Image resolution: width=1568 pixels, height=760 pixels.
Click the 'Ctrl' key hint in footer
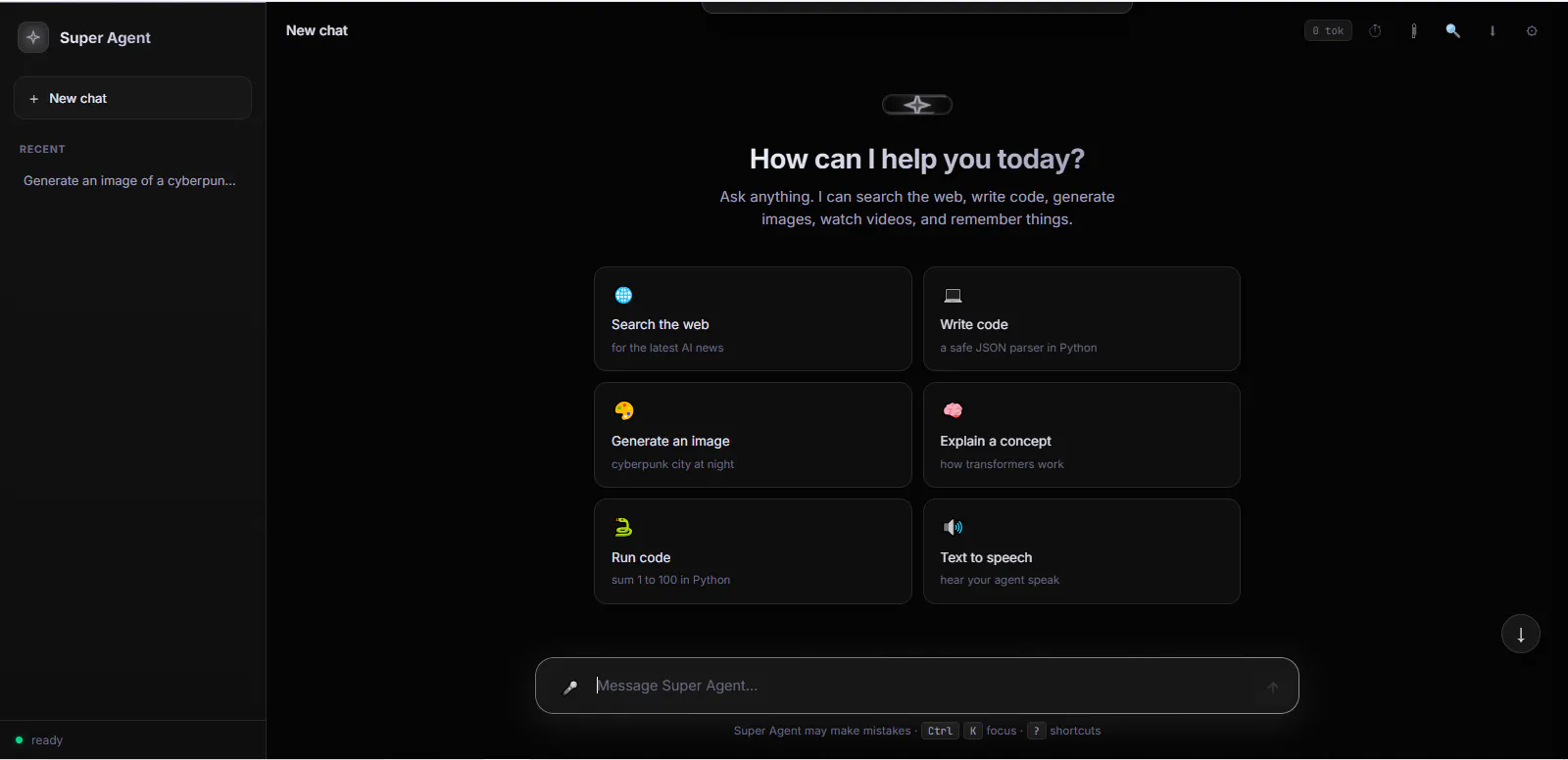click(x=940, y=731)
